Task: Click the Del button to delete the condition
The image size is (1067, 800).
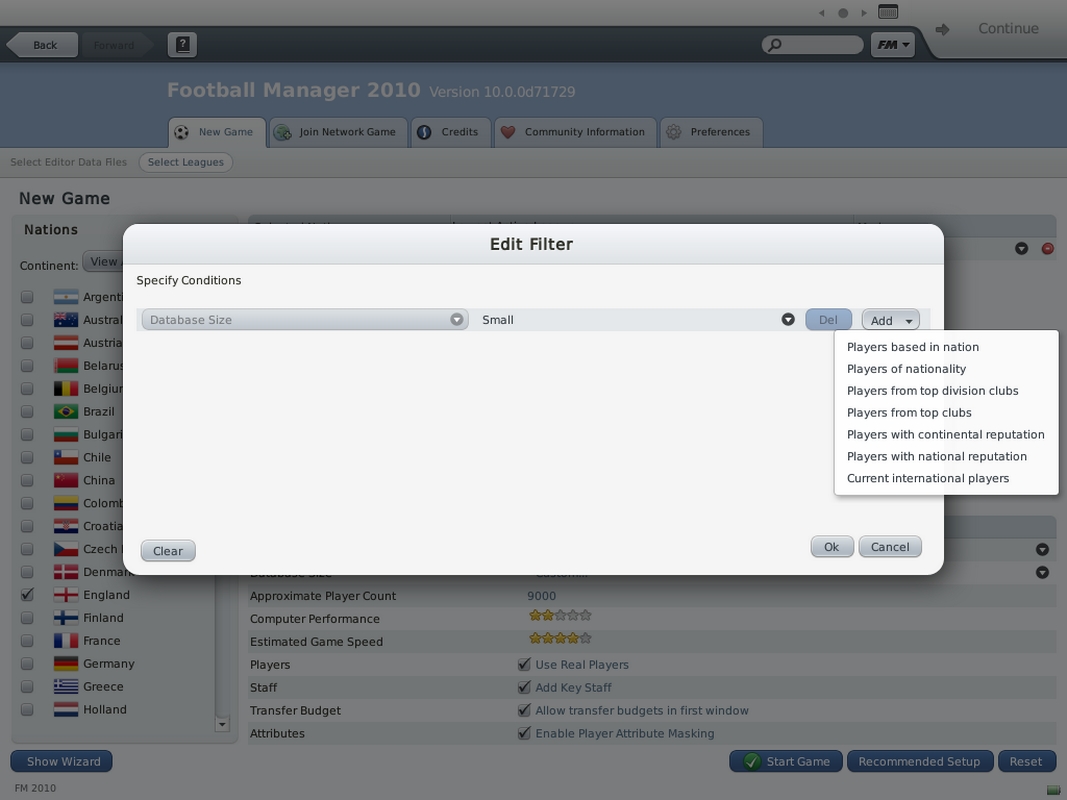Action: (828, 320)
